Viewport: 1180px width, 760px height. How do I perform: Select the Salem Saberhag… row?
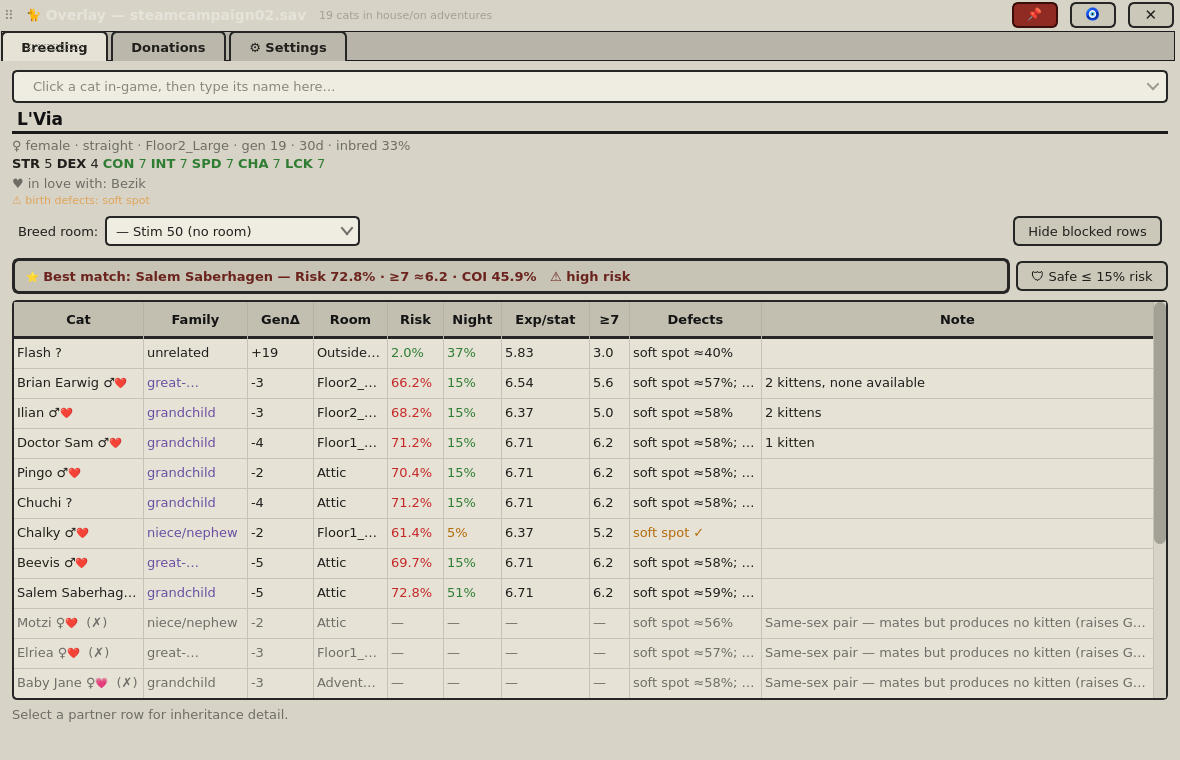(583, 593)
